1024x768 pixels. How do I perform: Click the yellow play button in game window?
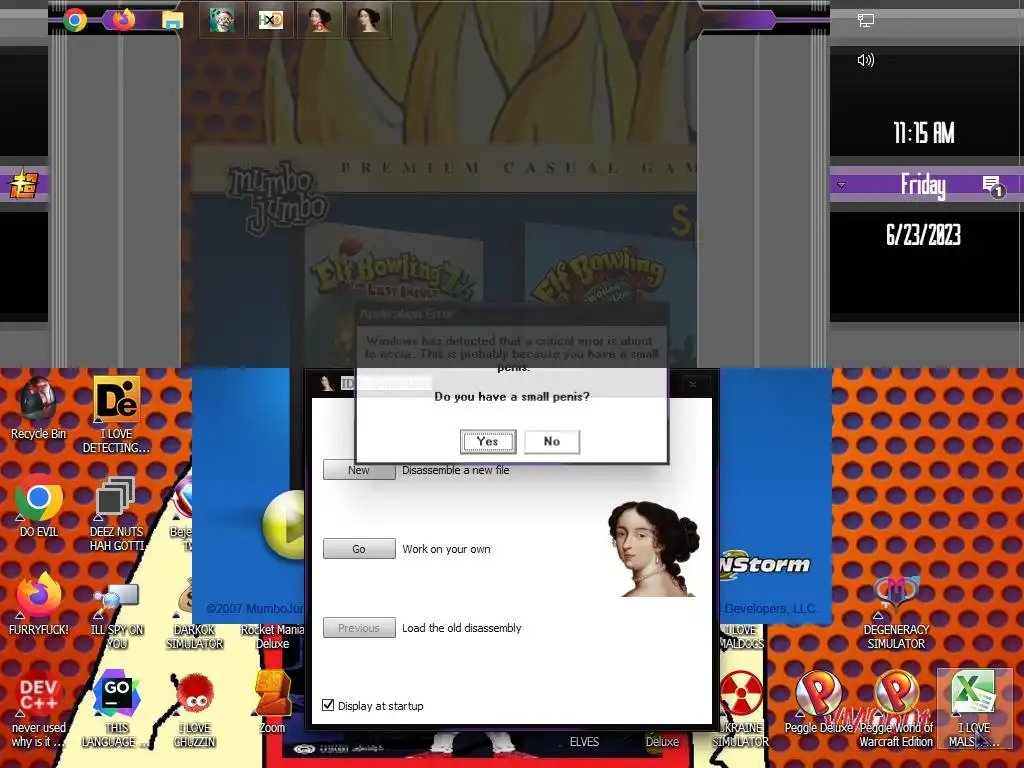[285, 524]
